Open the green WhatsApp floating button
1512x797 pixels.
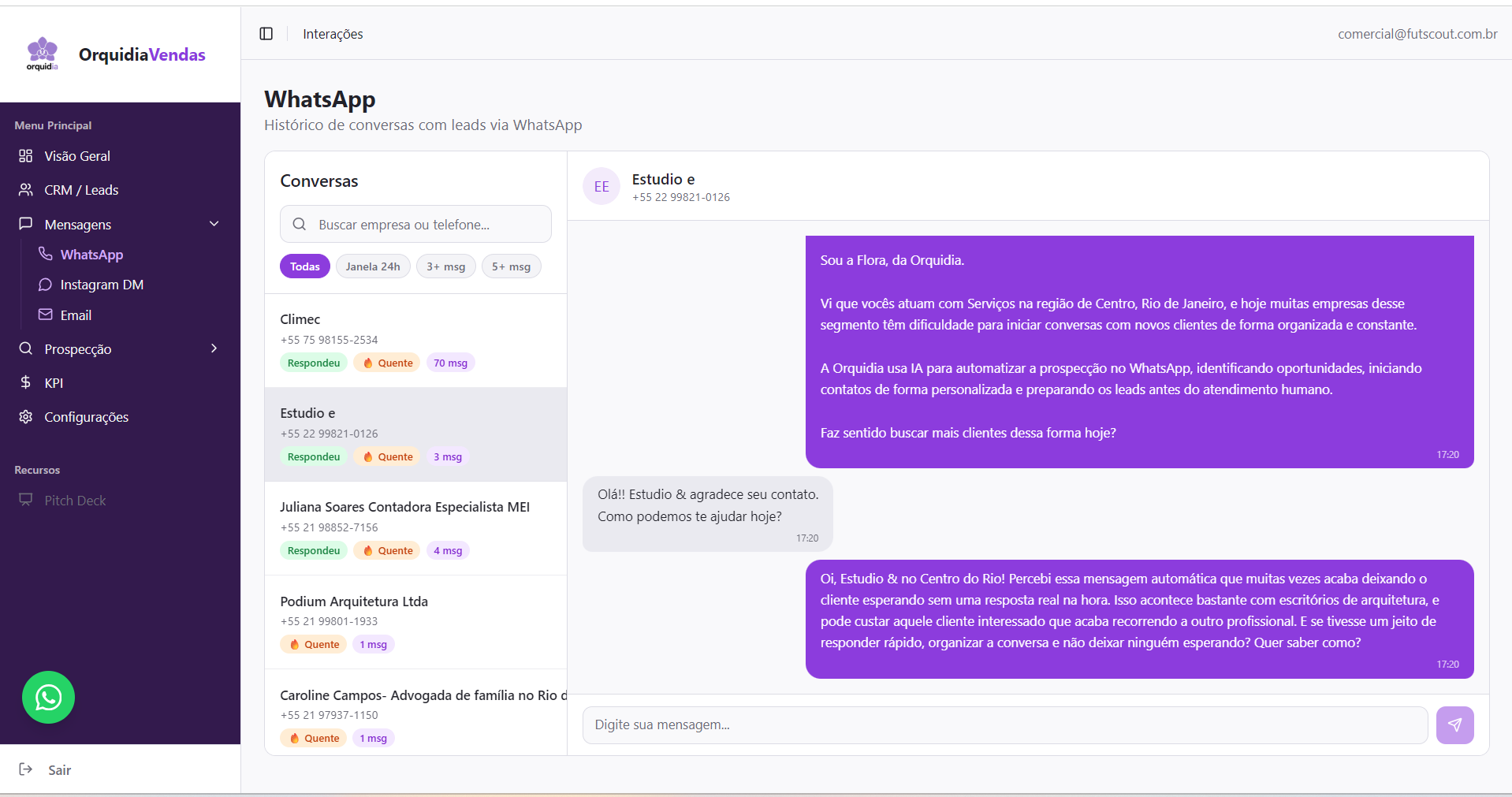point(48,697)
